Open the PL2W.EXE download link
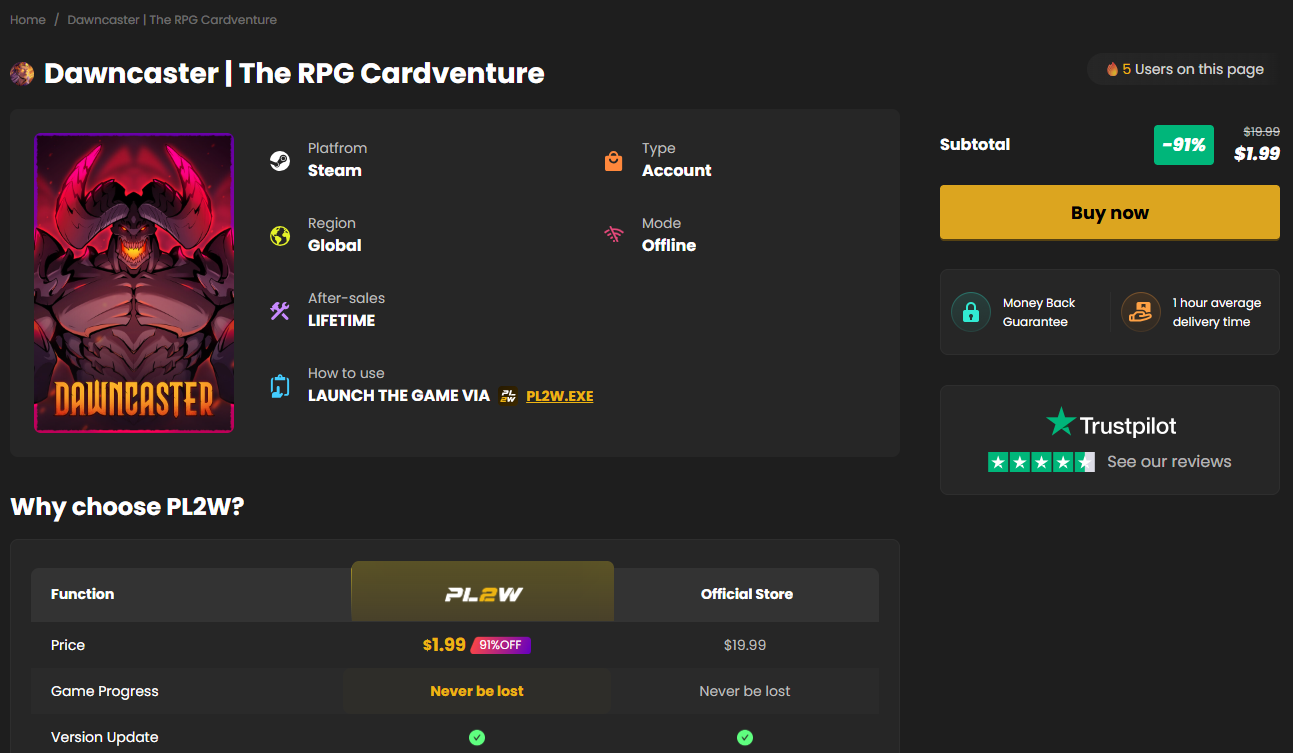The height and width of the screenshot is (753, 1293). point(560,396)
